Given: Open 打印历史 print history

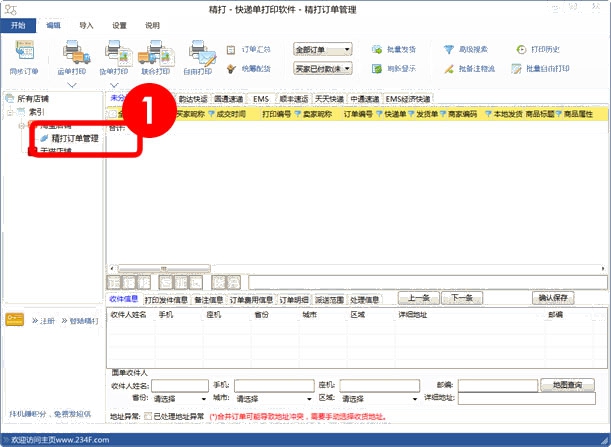Looking at the screenshot, I should 542,48.
